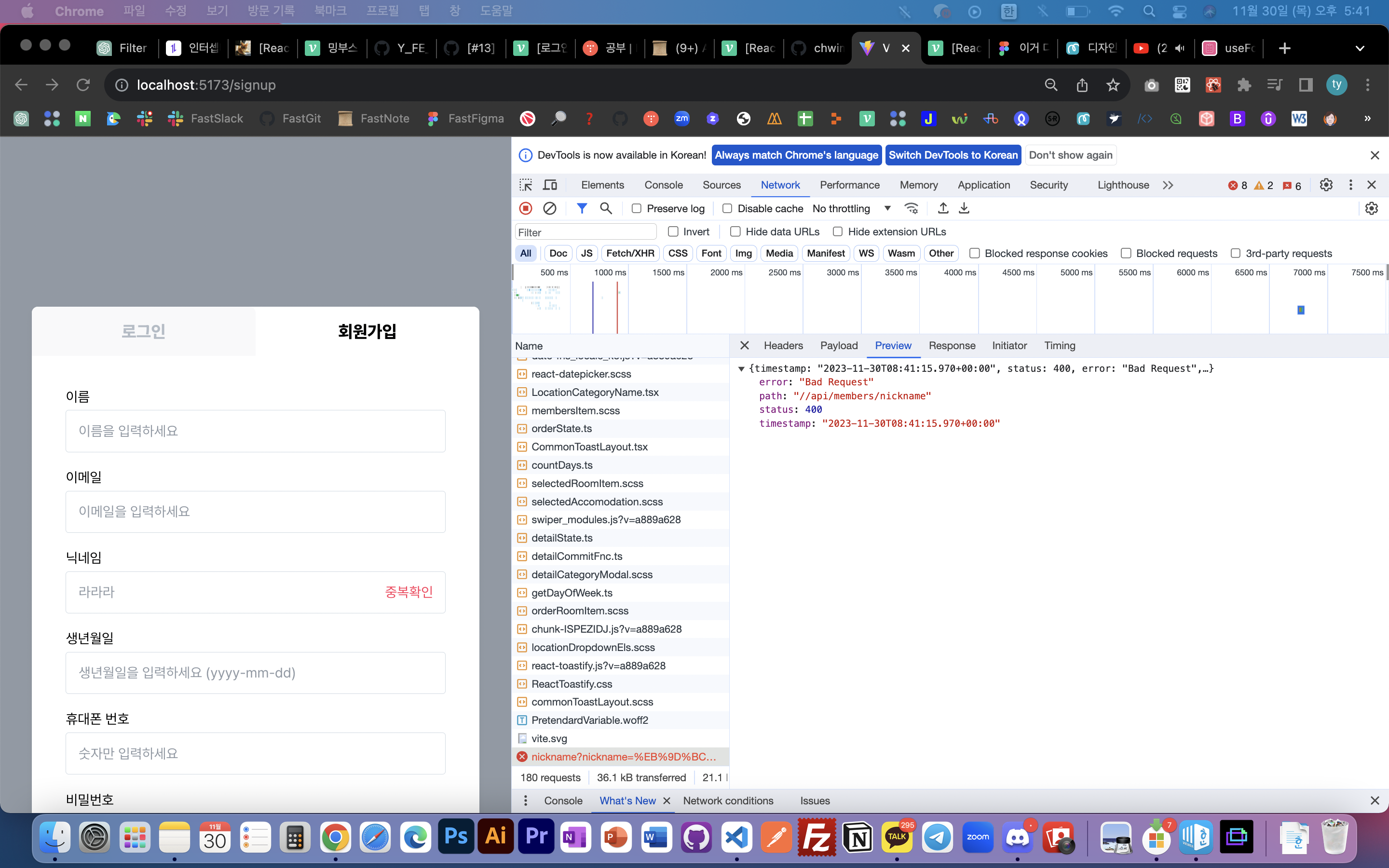Screen dimensions: 1389x868
Task: Stop recording network log
Action: [525, 208]
